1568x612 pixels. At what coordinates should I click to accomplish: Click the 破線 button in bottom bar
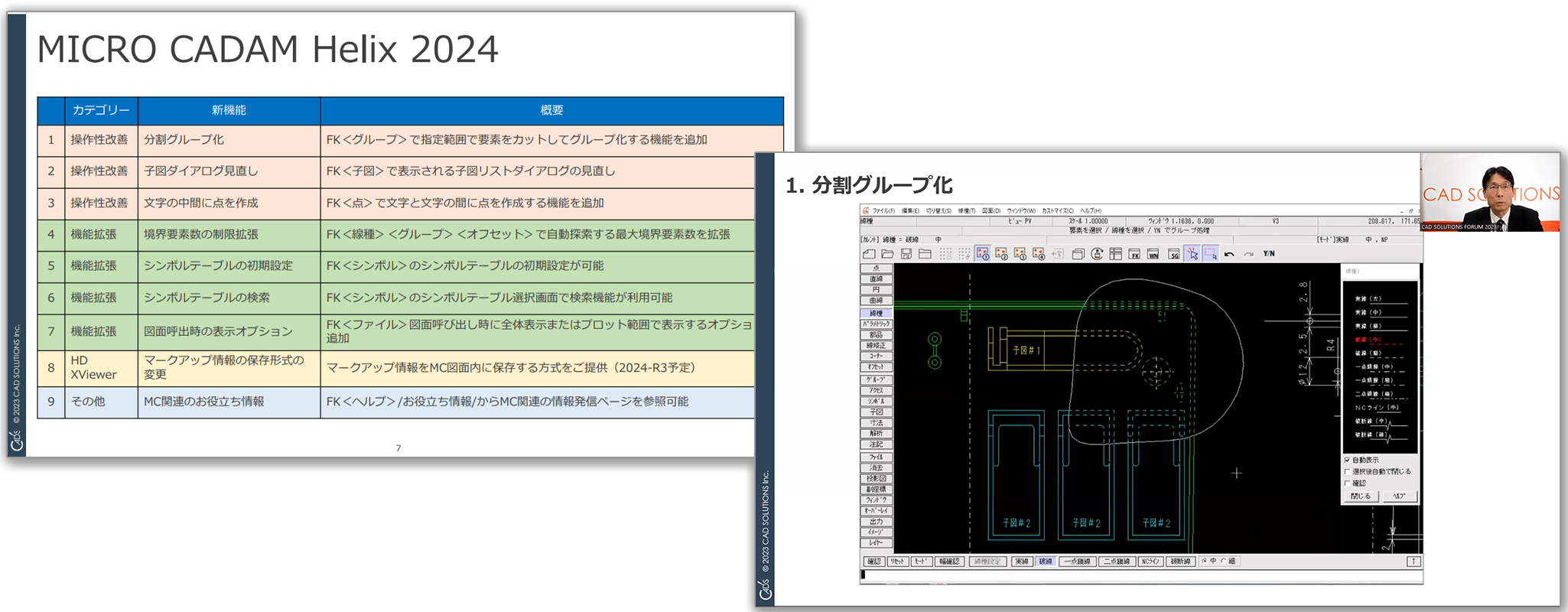click(x=1046, y=562)
